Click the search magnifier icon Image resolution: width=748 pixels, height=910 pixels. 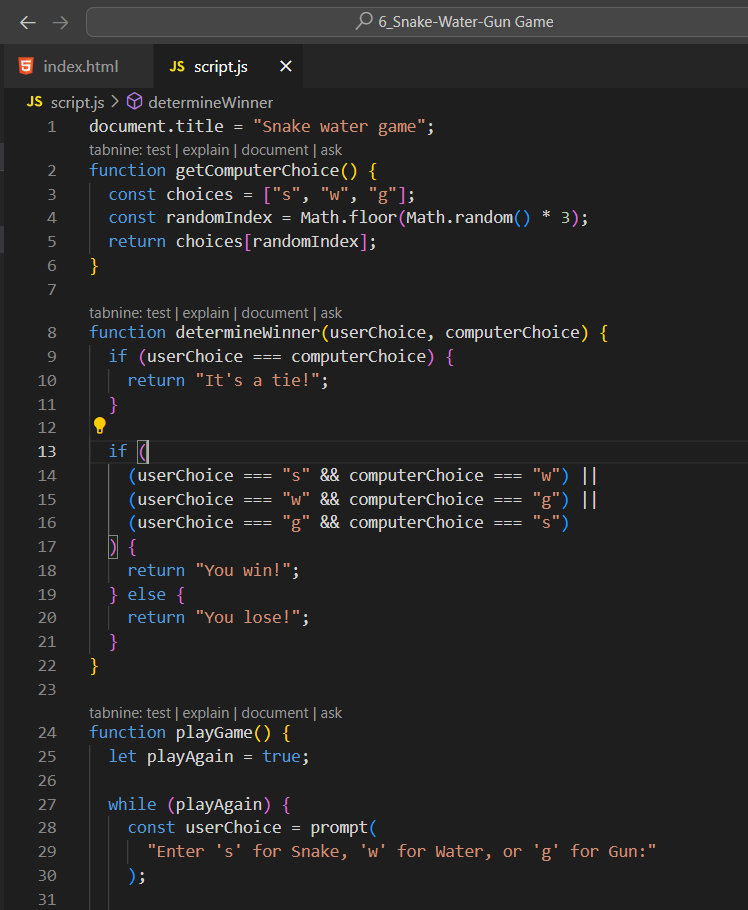tap(364, 21)
